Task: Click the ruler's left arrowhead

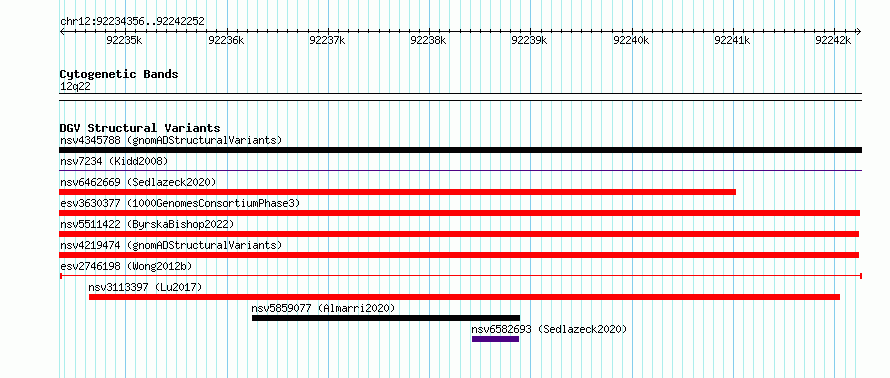Action: click(62, 32)
